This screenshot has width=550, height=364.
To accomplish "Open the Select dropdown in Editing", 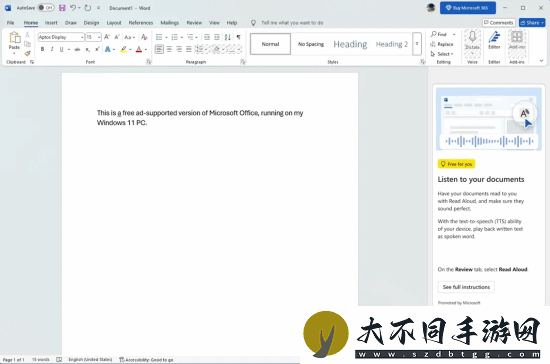I will coord(442,54).
